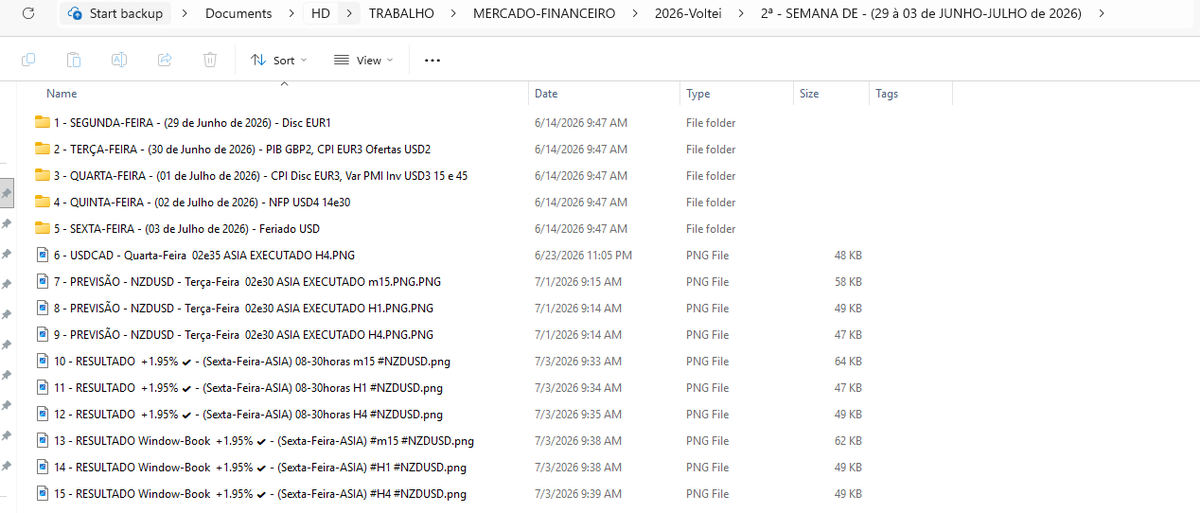Select '6 - USDCAD - Quarta-Feira' file name

tap(204, 255)
